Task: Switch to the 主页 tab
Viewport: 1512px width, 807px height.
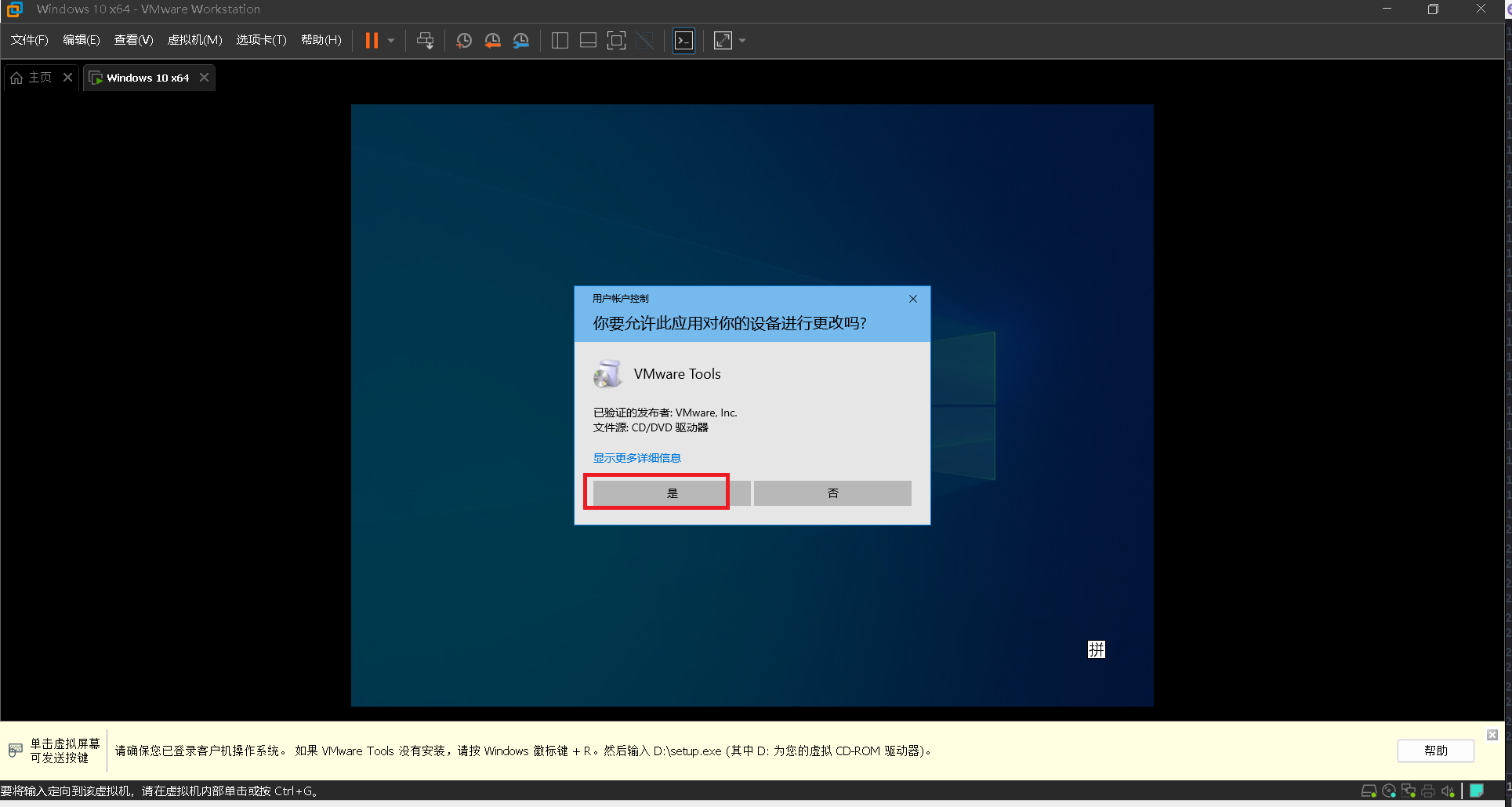Action: (x=41, y=78)
